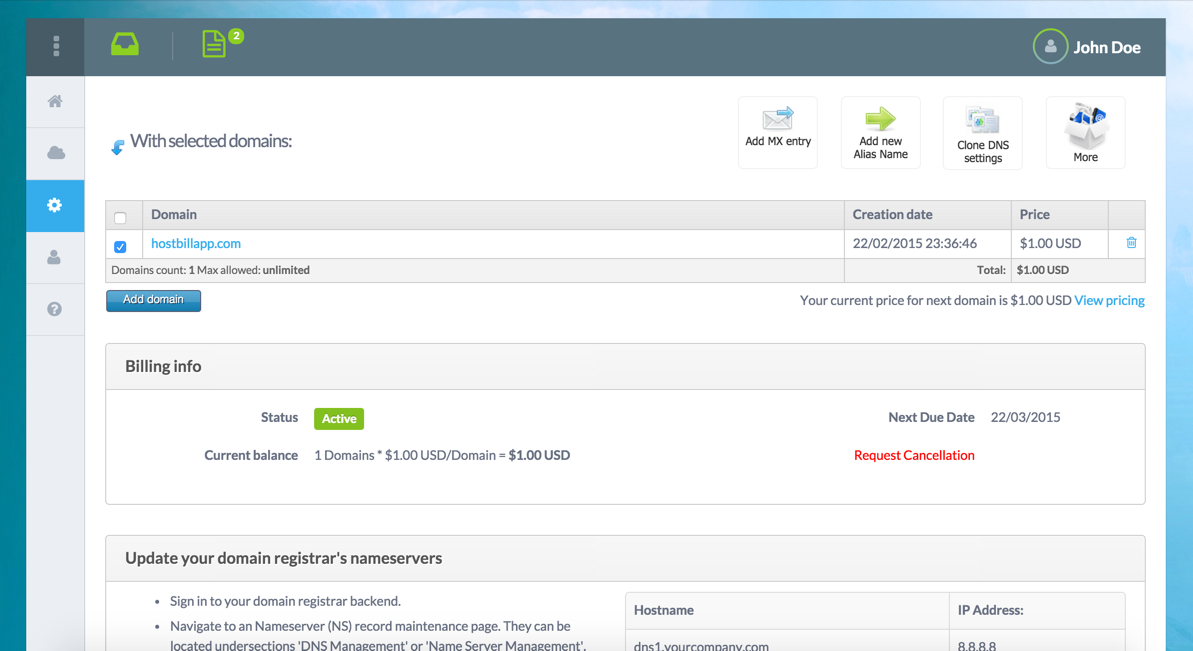
Task: Click the Domains count text
Action: pos(210,270)
